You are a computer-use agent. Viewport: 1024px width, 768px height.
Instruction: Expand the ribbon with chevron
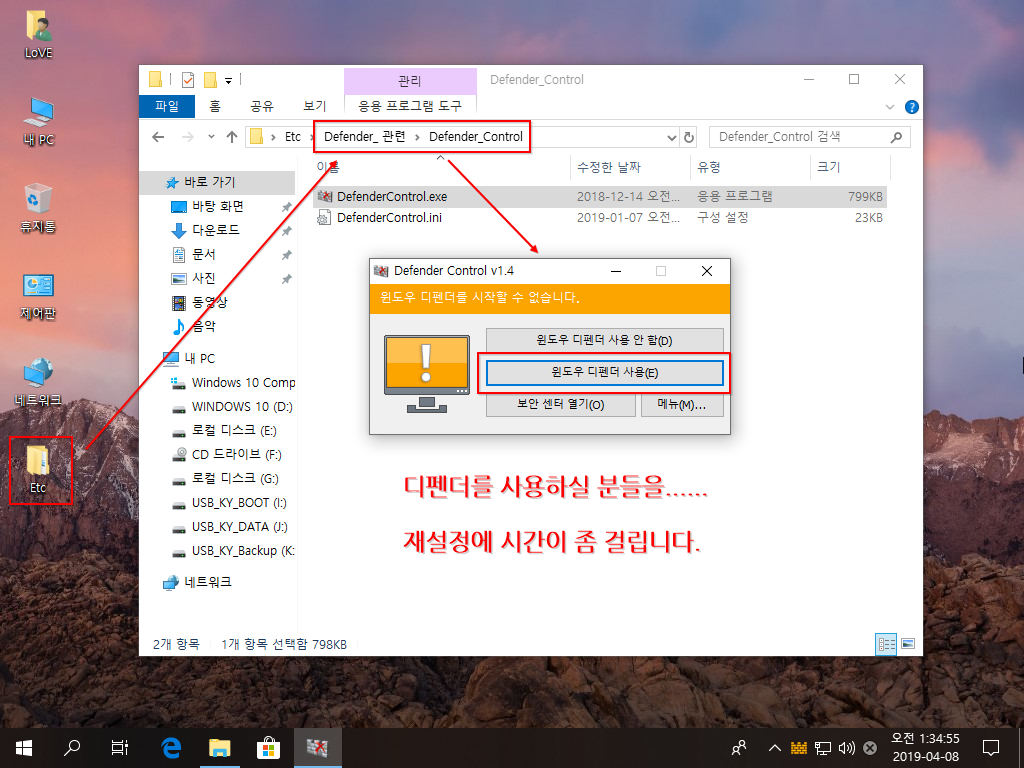tap(889, 106)
